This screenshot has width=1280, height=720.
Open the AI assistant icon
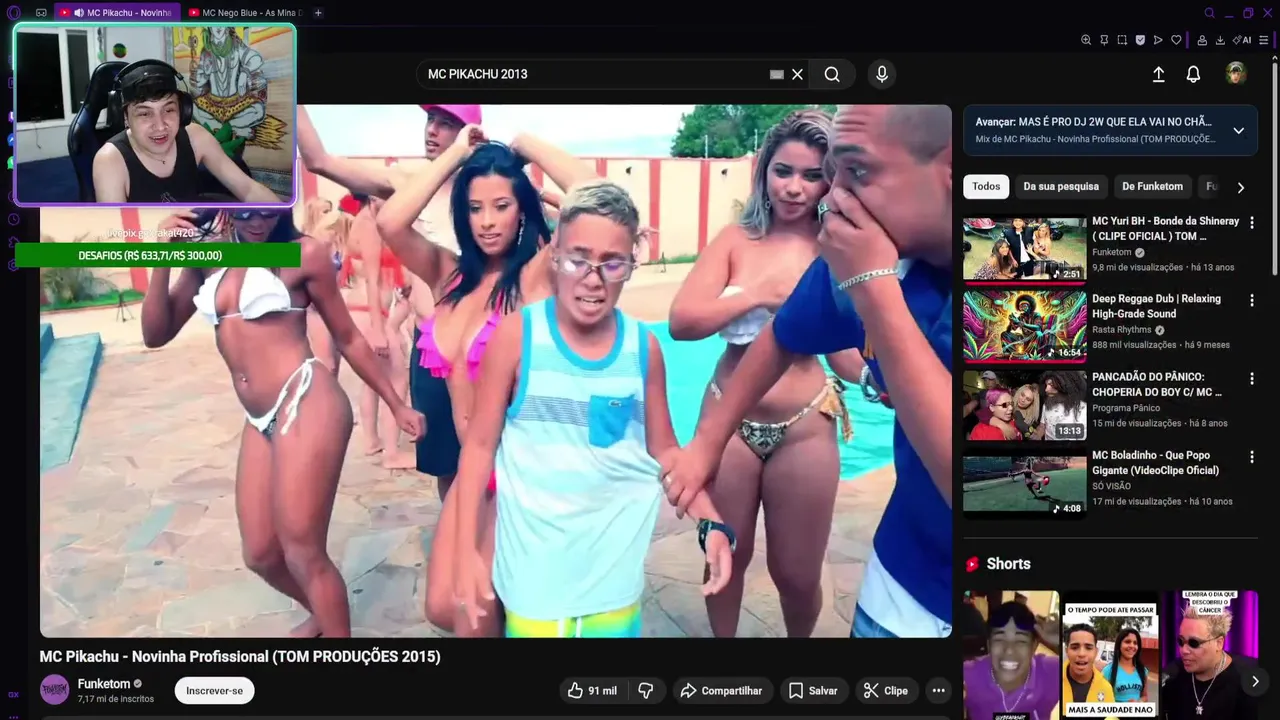pyautogui.click(x=1242, y=40)
